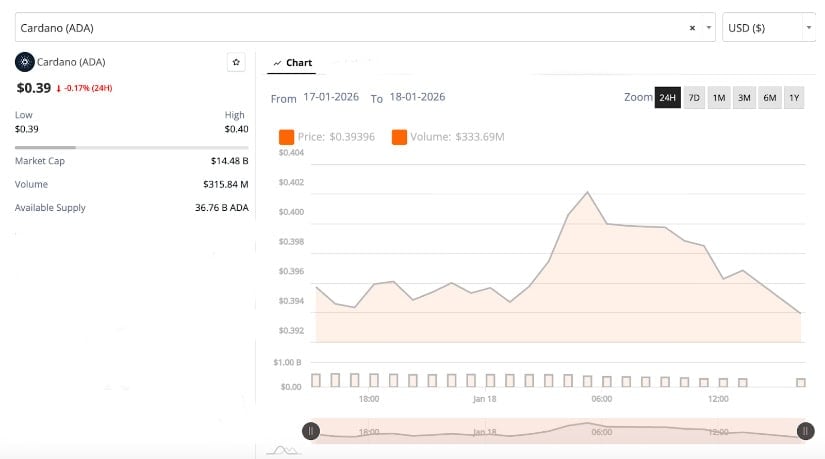Screen dimensions: 825x459
Task: Click the red down arrow beside -0.17%
Action: pyautogui.click(x=59, y=88)
